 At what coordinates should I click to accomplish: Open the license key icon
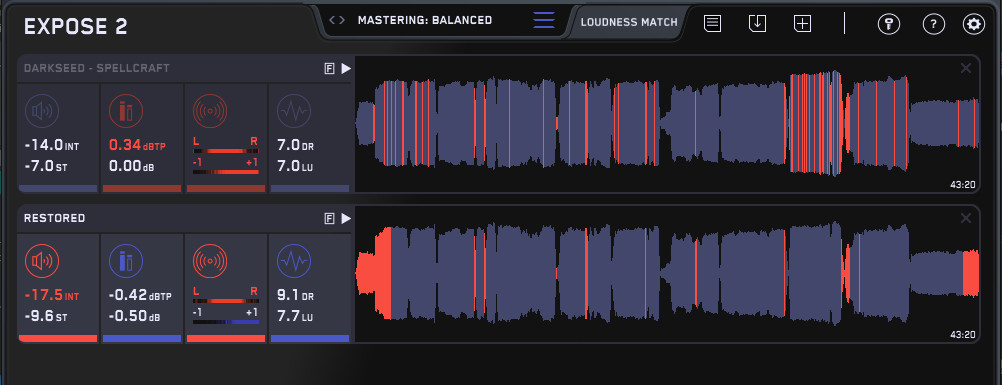[888, 24]
